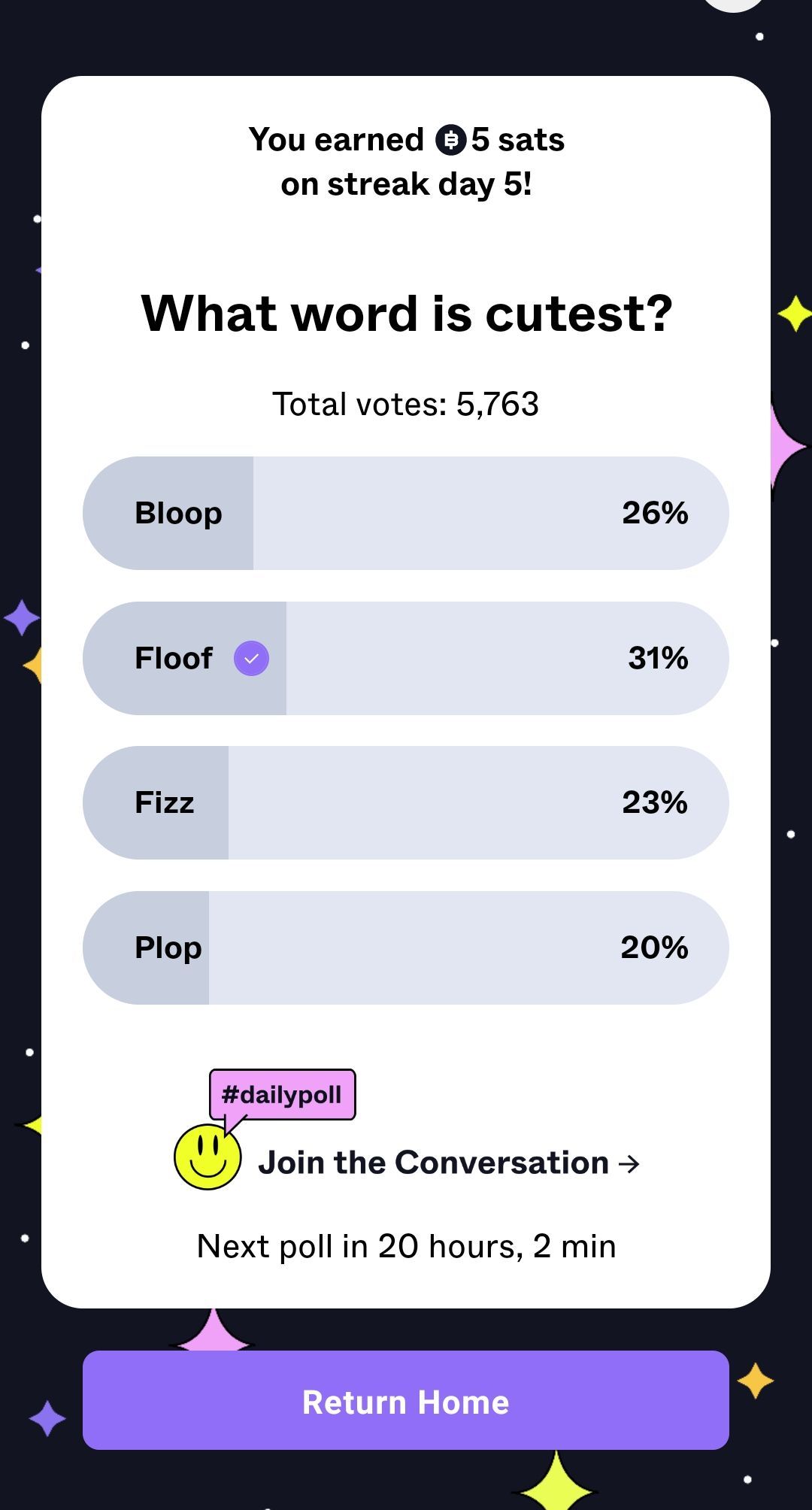Open the Join the Conversation link
The width and height of the screenshot is (812, 1510).
(433, 1163)
